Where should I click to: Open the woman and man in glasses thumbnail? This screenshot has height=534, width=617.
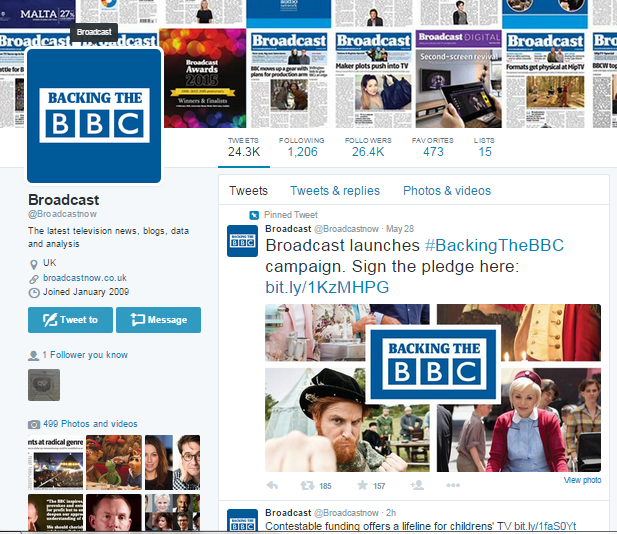(172, 462)
